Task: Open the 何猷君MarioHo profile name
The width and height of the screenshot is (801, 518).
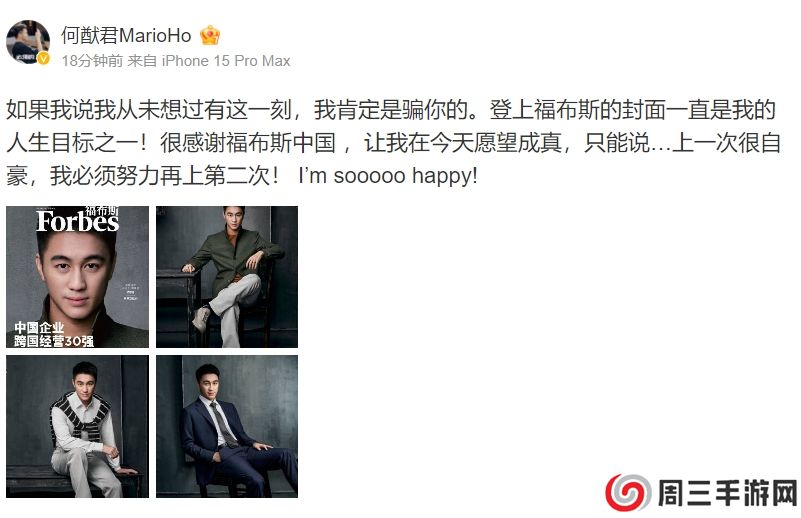Action: coord(126,35)
